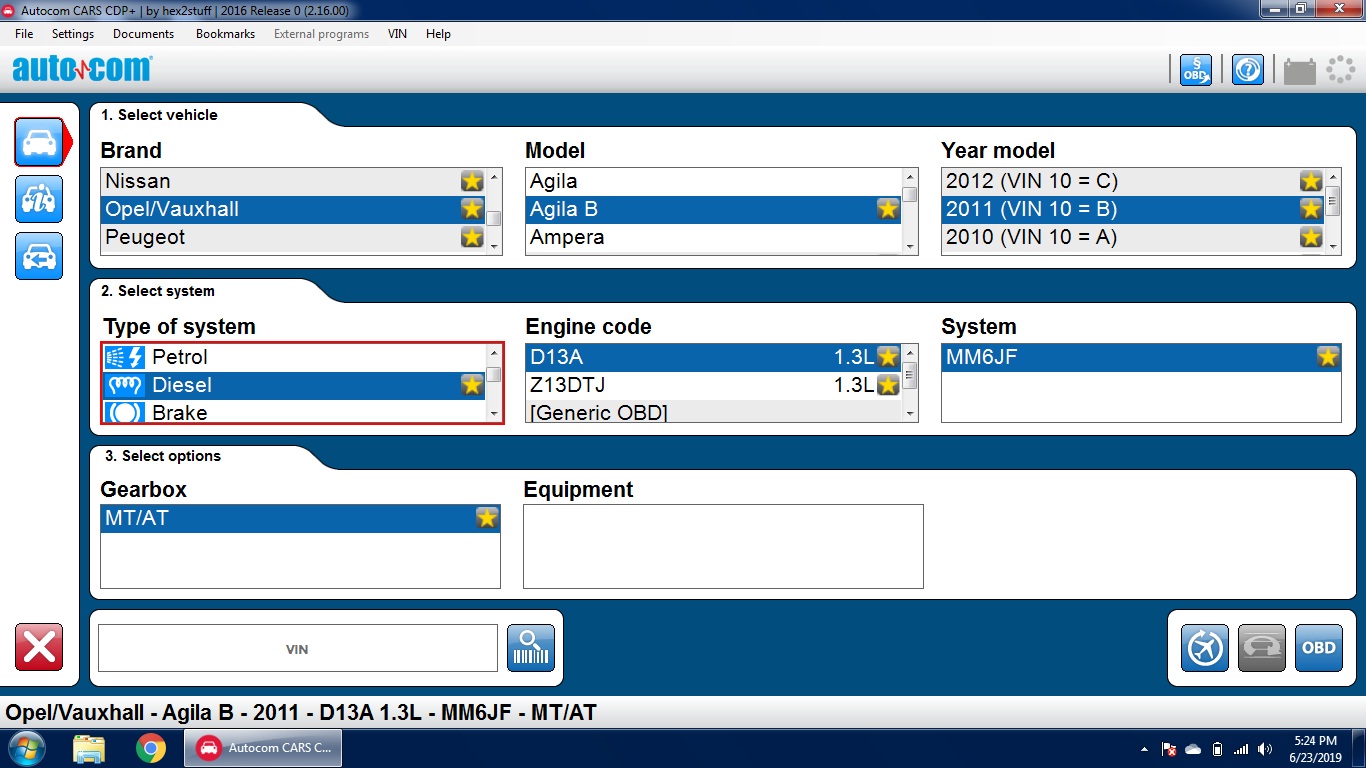The height and width of the screenshot is (768, 1366).
Task: Open the Windows Start button
Action: pyautogui.click(x=25, y=748)
